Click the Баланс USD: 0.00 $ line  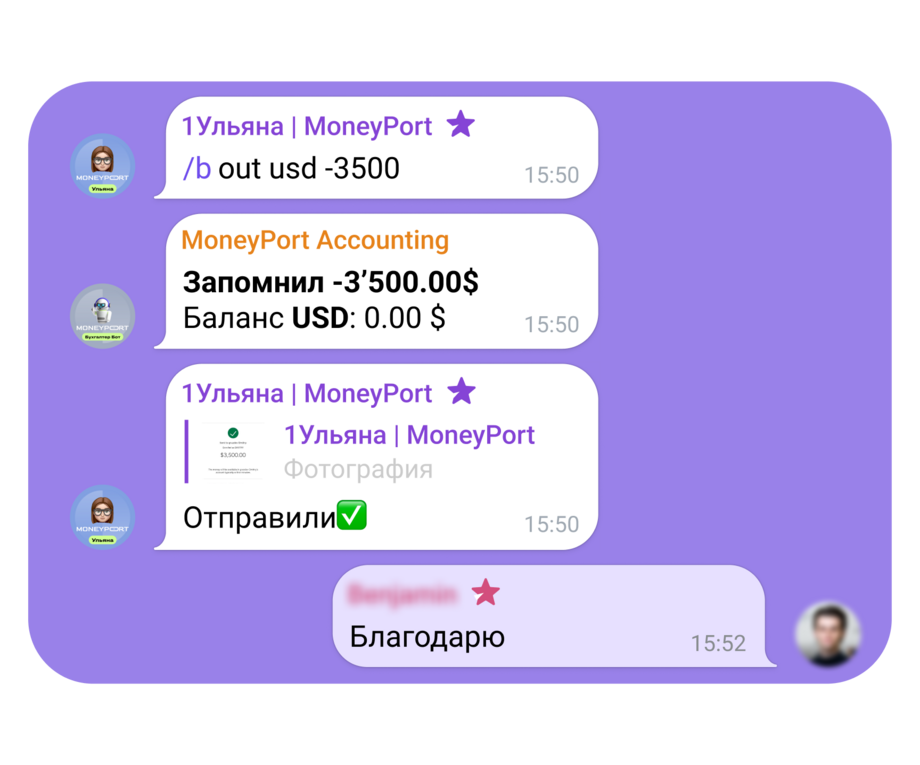tap(314, 318)
